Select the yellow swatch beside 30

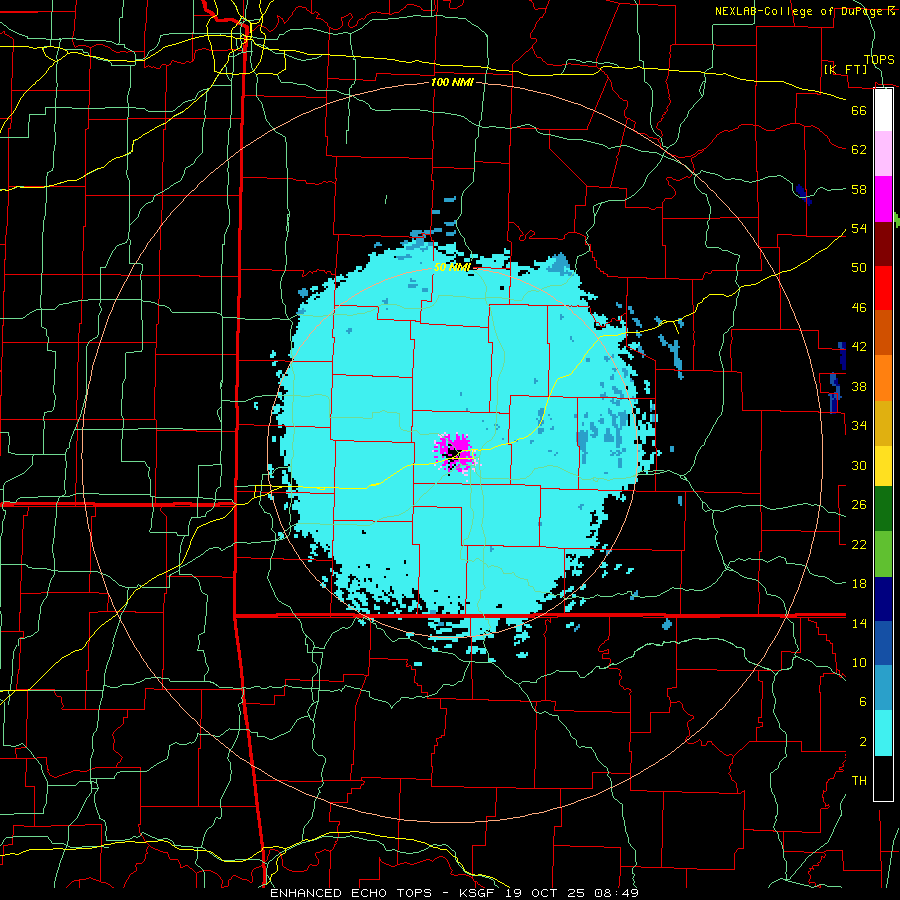pyautogui.click(x=883, y=466)
